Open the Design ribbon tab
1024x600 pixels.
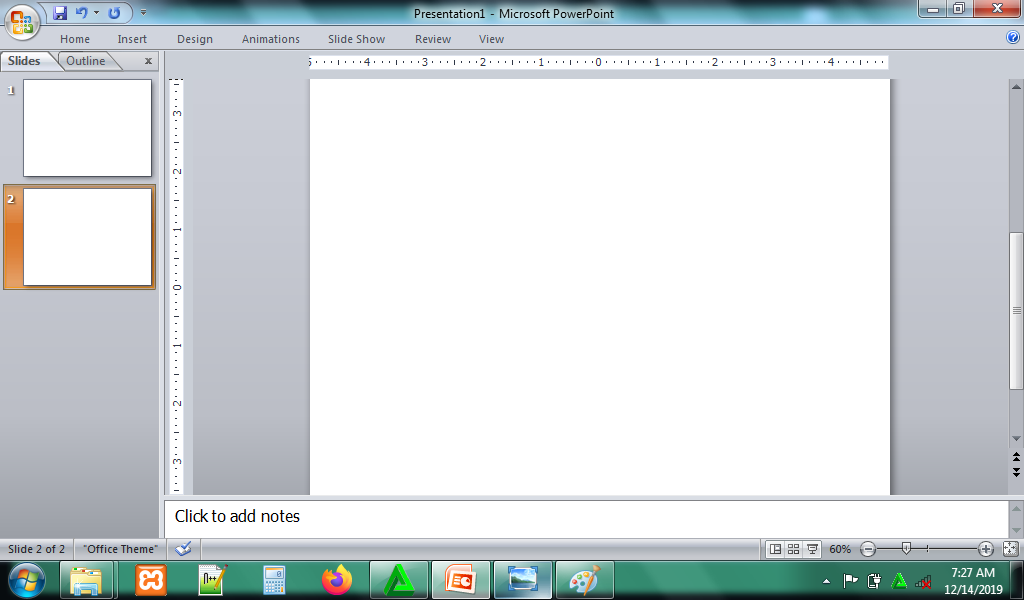click(x=195, y=39)
